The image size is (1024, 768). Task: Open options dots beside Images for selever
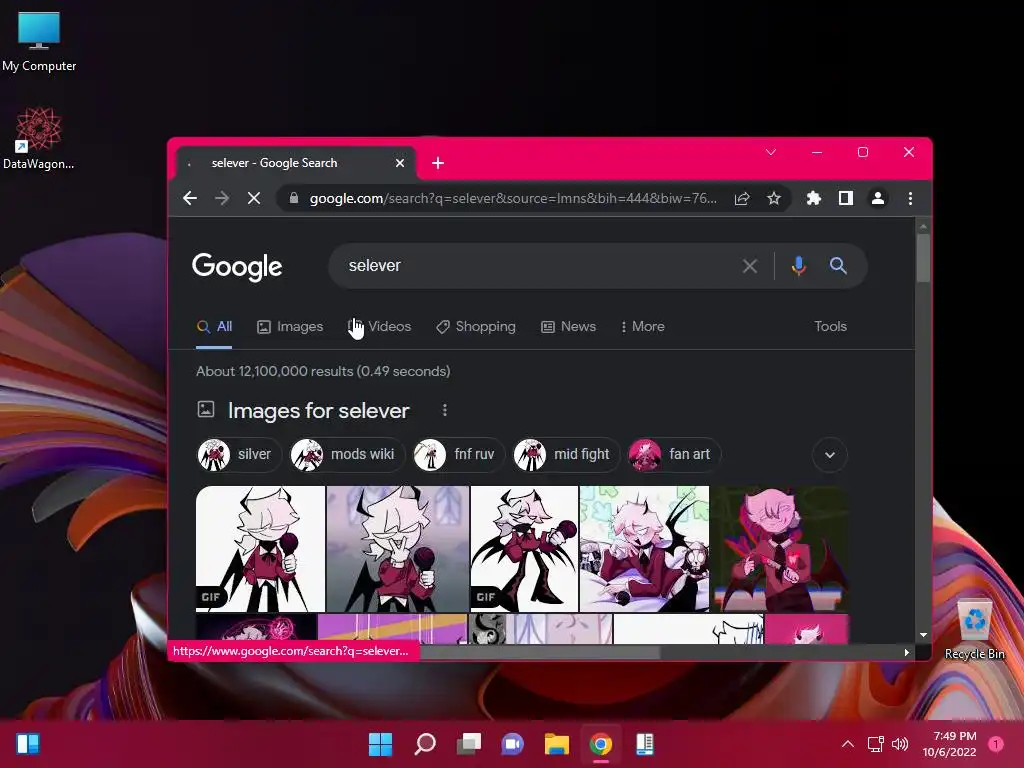tap(445, 410)
